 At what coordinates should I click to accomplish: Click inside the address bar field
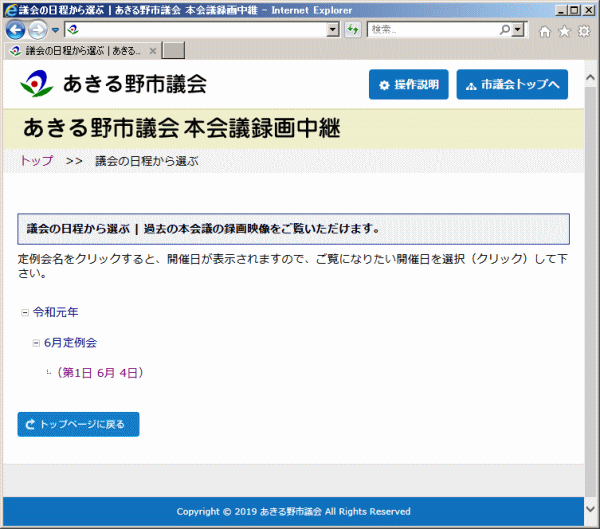pyautogui.click(x=196, y=29)
